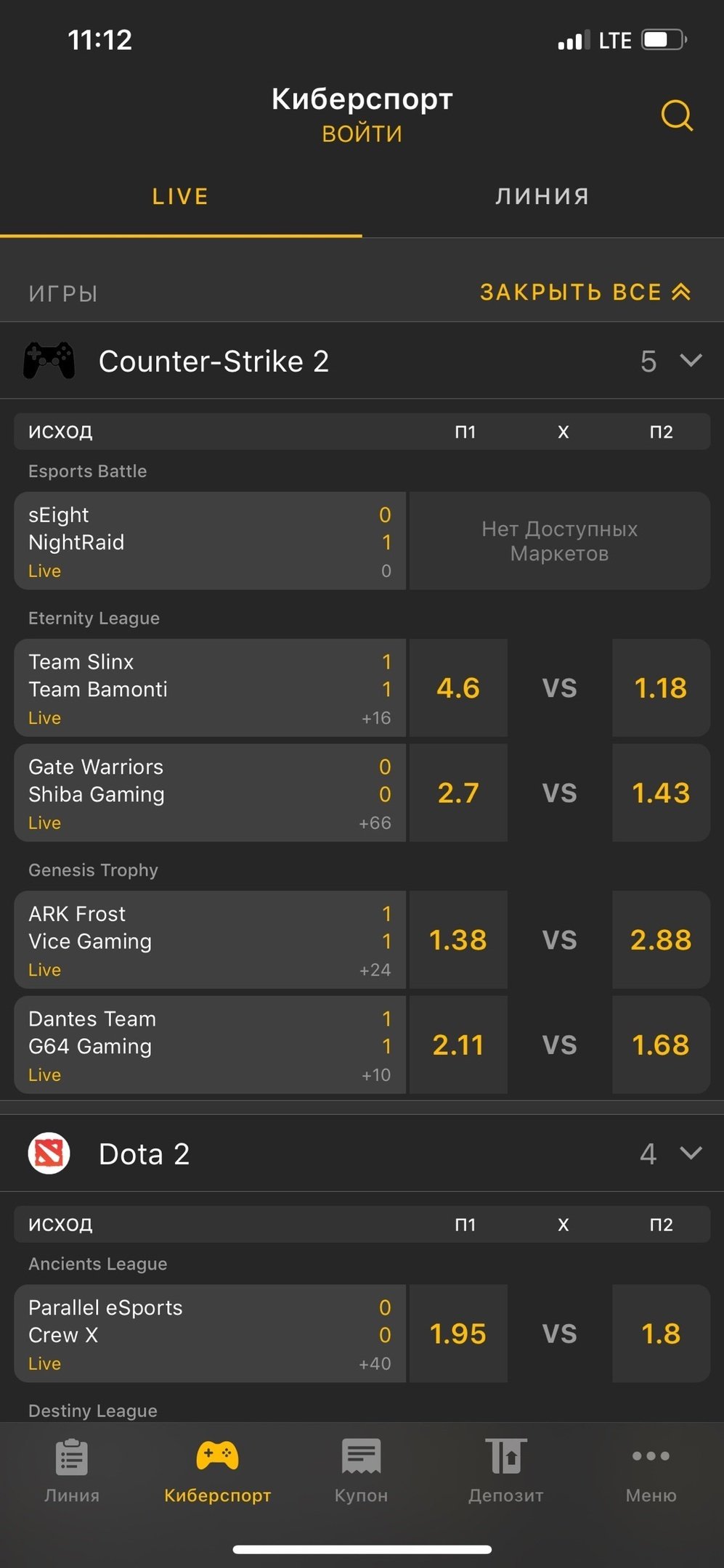Tap the ВОЙТИ login link
This screenshot has height=1568, width=724.
[362, 134]
